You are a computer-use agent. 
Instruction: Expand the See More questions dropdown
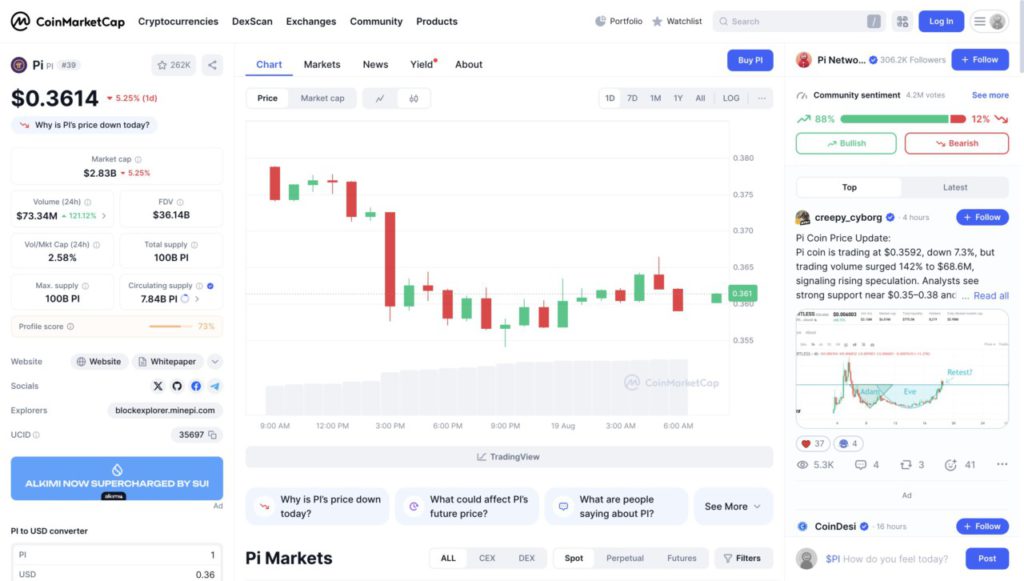tap(733, 506)
